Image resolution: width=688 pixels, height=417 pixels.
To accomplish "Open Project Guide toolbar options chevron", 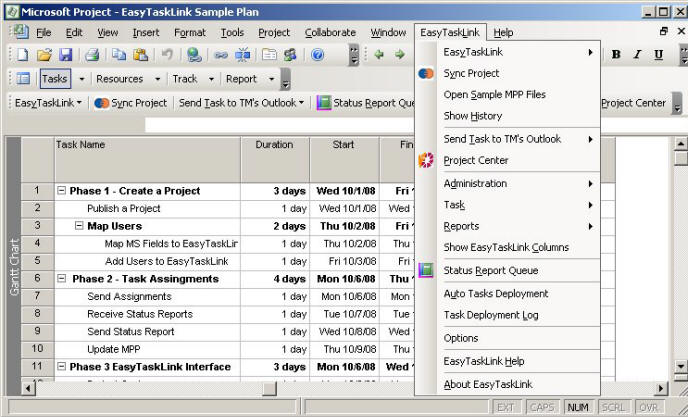I will tap(285, 79).
